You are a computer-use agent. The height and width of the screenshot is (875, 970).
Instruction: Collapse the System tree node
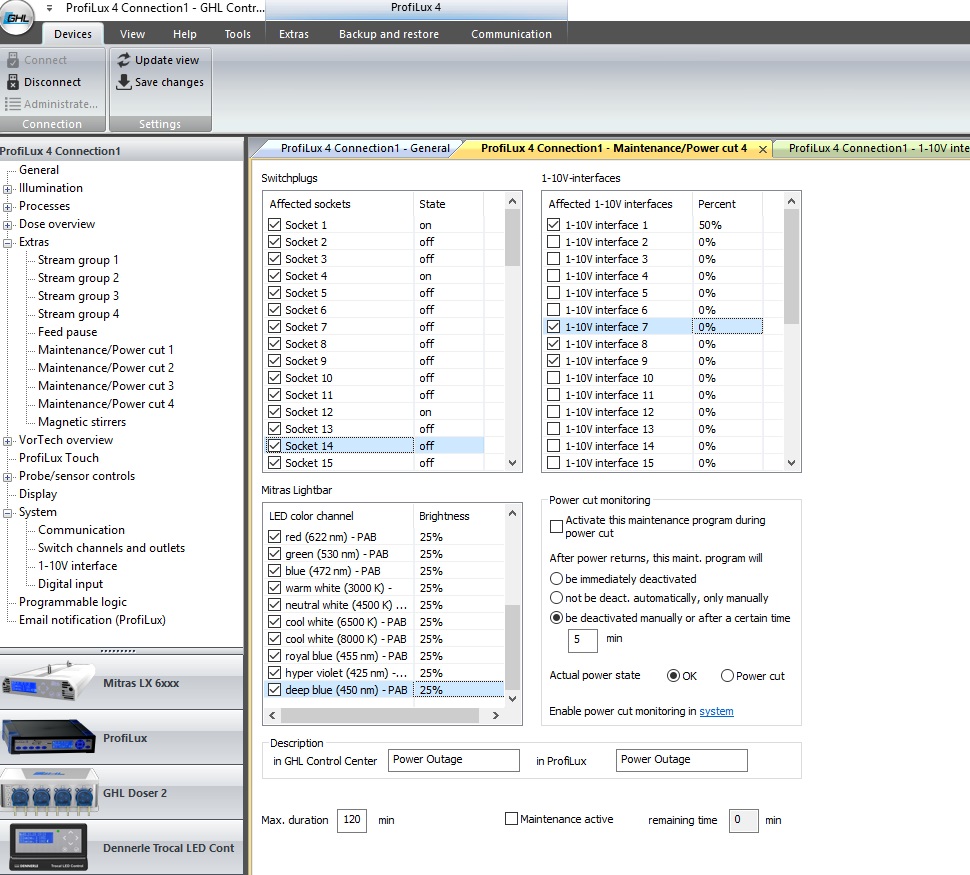click(7, 512)
